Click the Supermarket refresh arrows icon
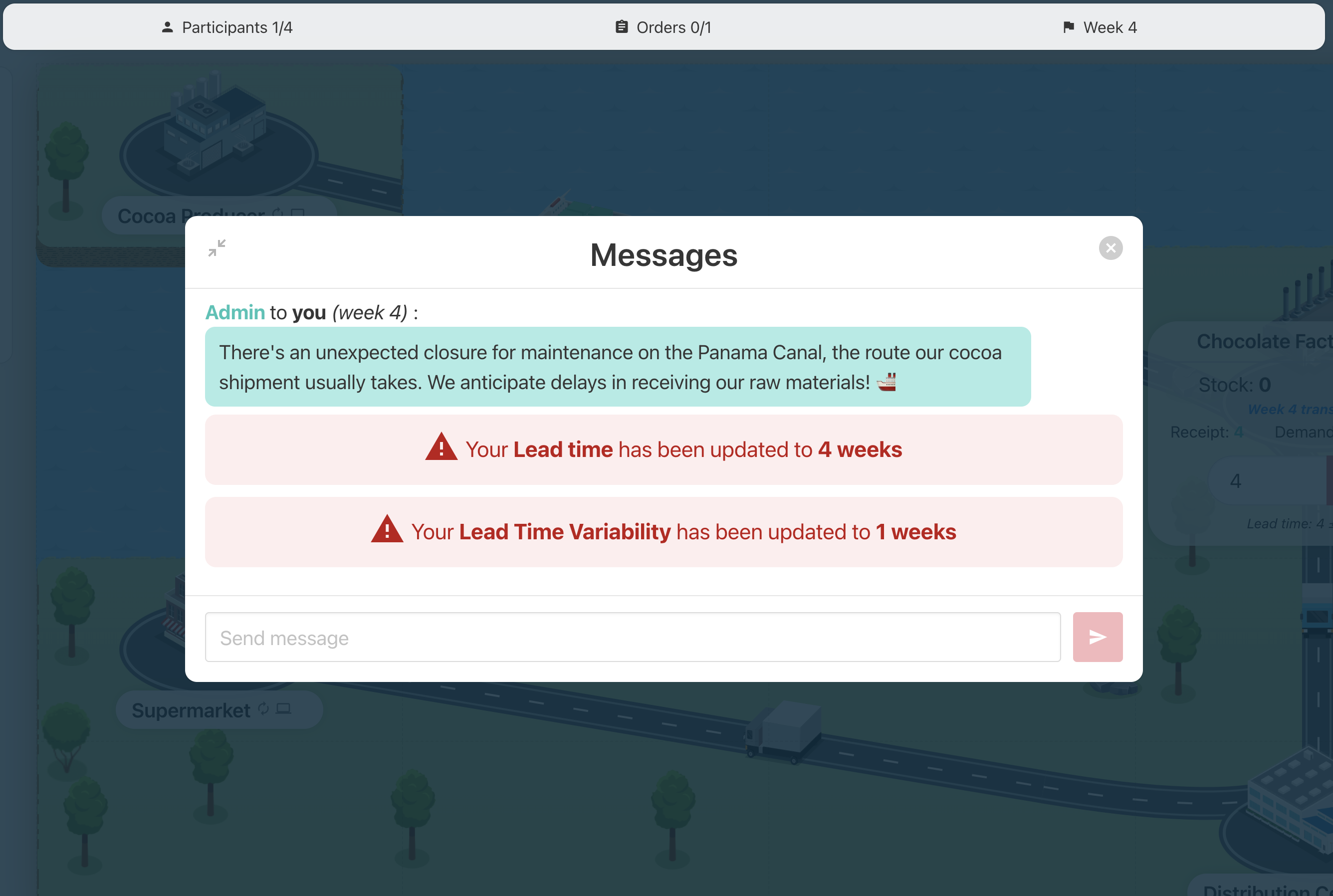 coord(263,709)
